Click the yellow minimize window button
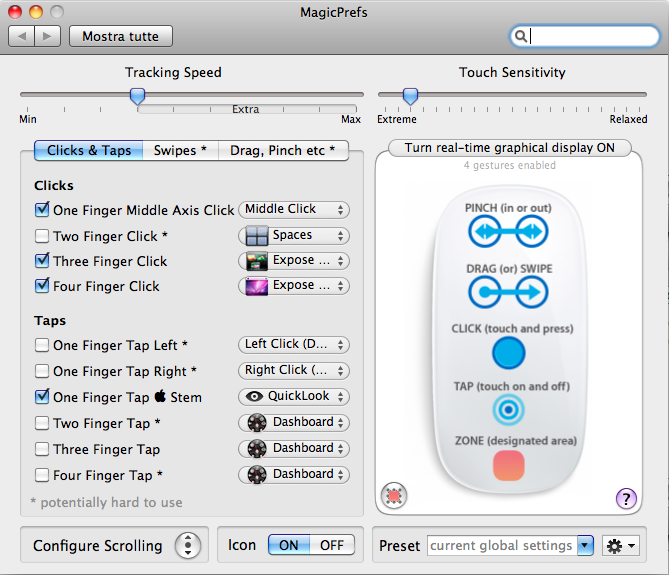 tap(36, 12)
